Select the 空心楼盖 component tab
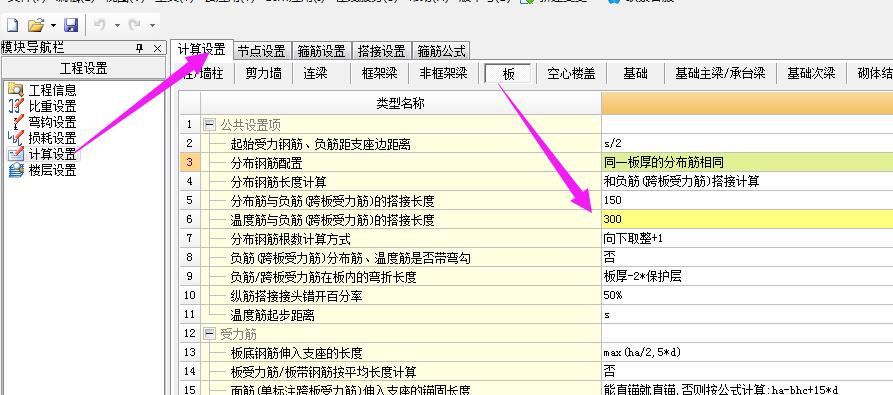Image resolution: width=893 pixels, height=395 pixels. pos(571,73)
